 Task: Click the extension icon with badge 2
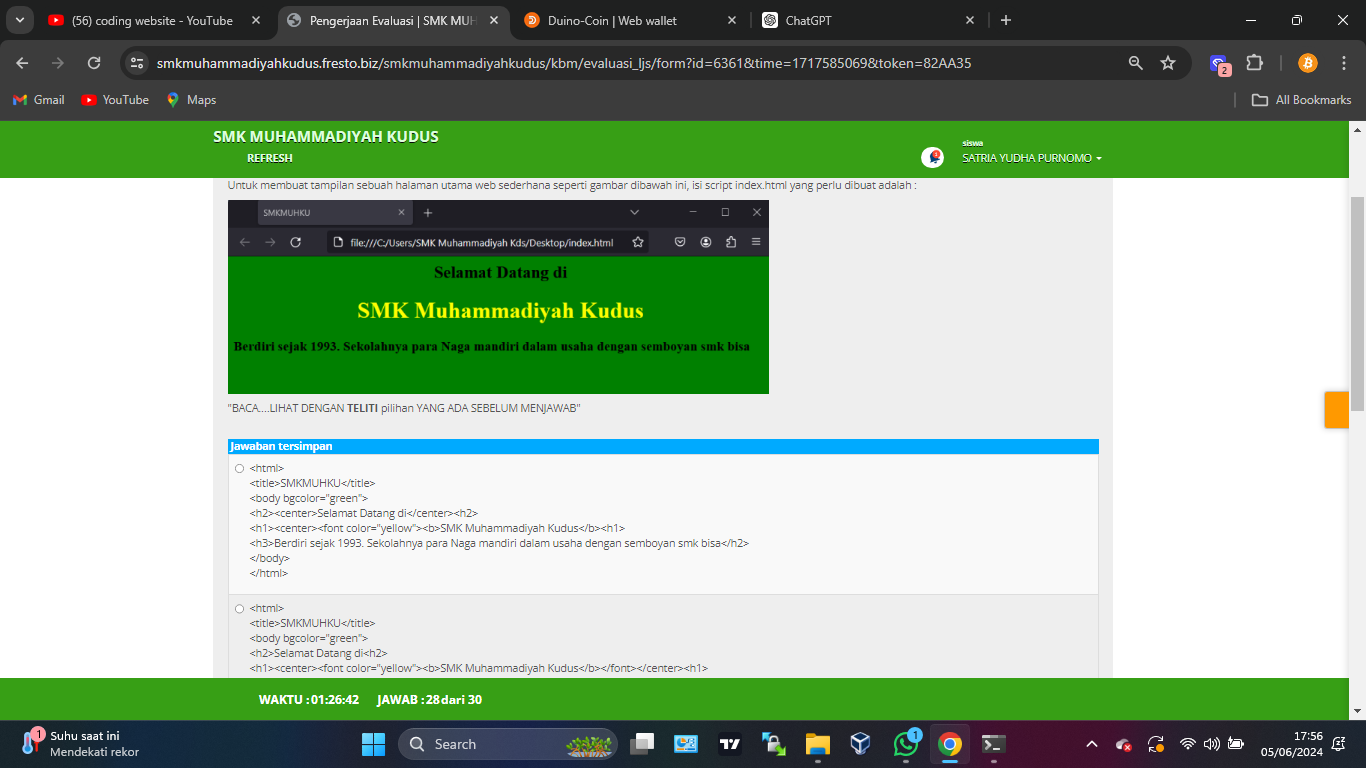point(1219,64)
